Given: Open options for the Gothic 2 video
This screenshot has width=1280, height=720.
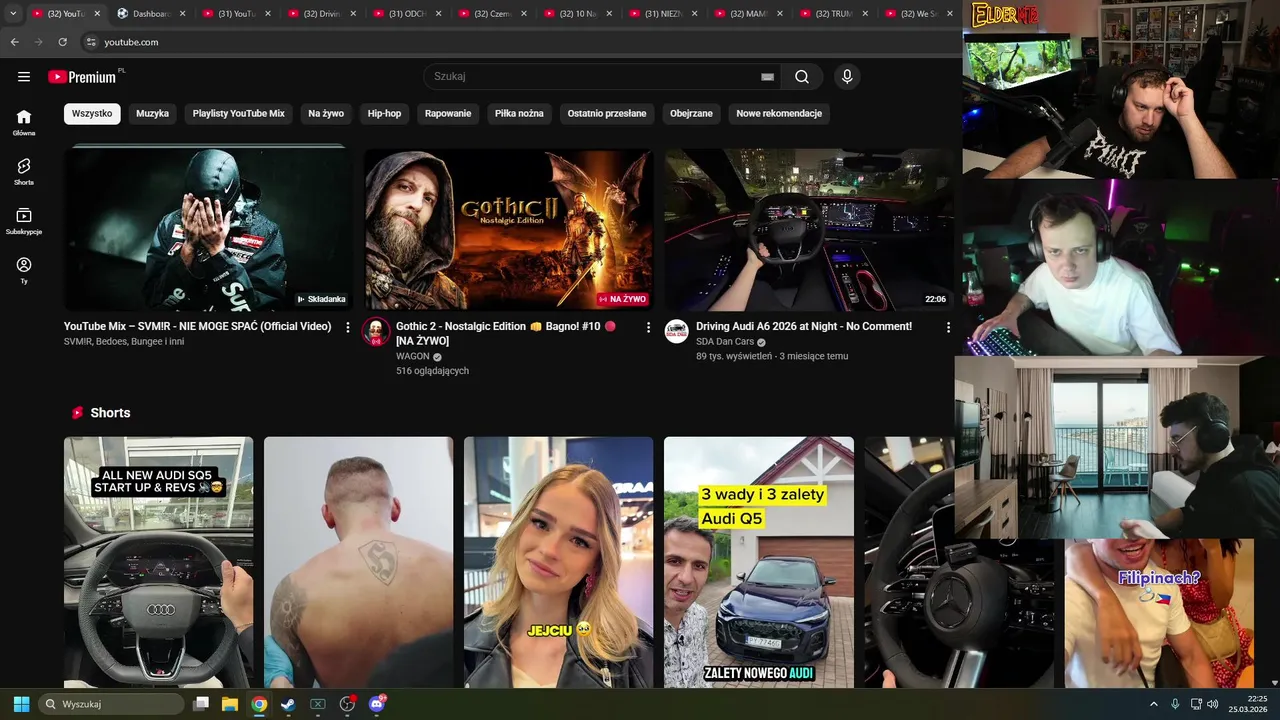Looking at the screenshot, I should coord(648,327).
